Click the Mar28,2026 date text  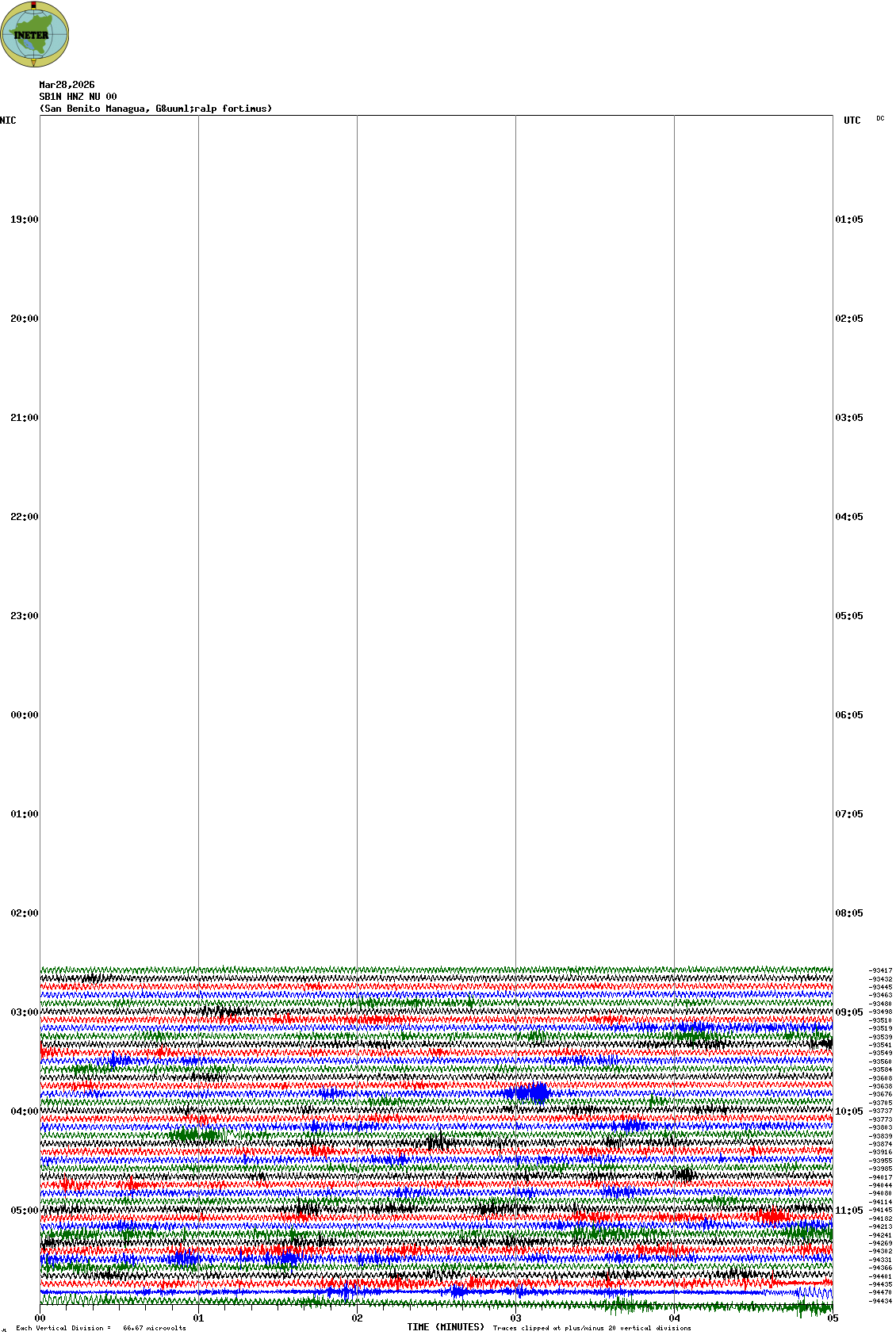(67, 85)
